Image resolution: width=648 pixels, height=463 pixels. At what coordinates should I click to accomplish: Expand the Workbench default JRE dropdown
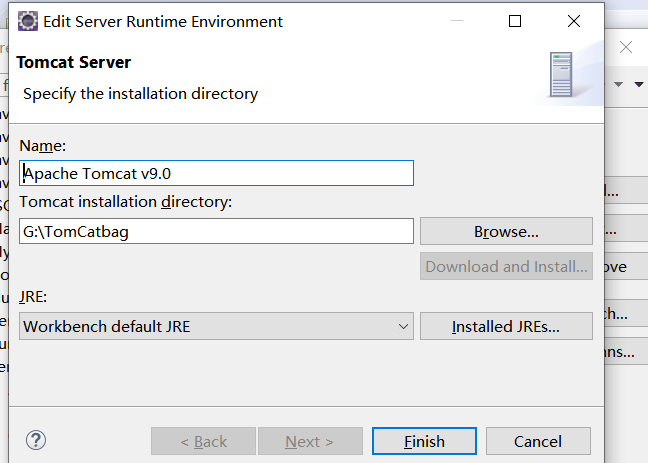point(216,326)
